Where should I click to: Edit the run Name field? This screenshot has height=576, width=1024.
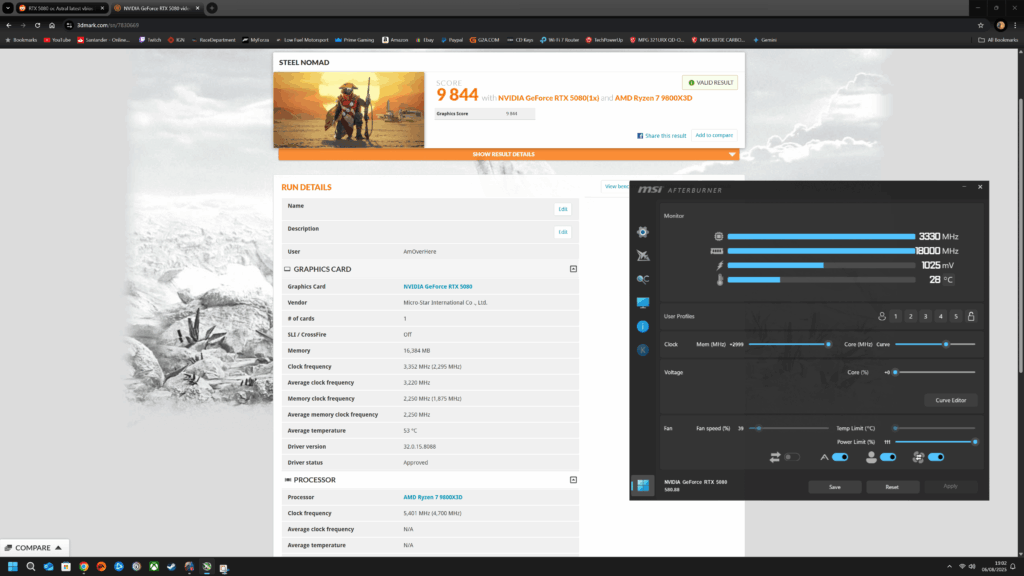562,209
